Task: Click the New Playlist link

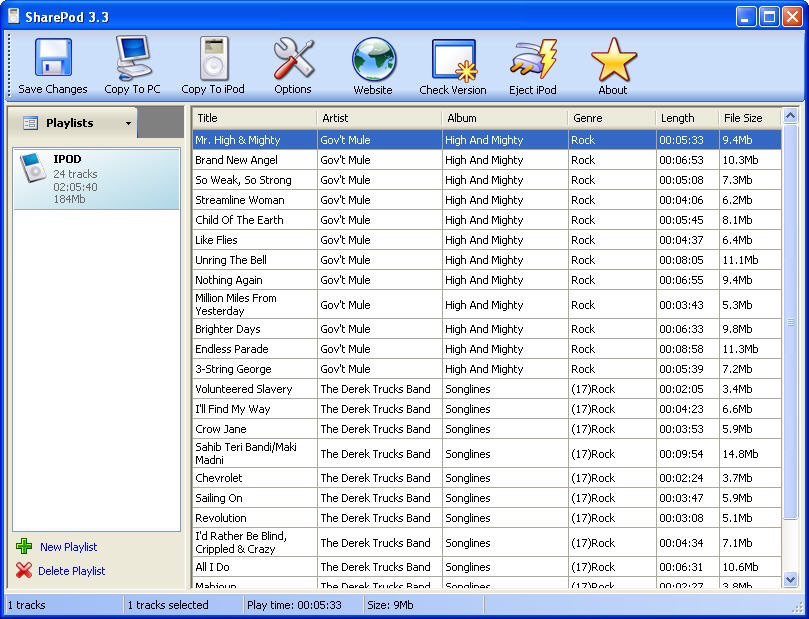Action: click(69, 547)
